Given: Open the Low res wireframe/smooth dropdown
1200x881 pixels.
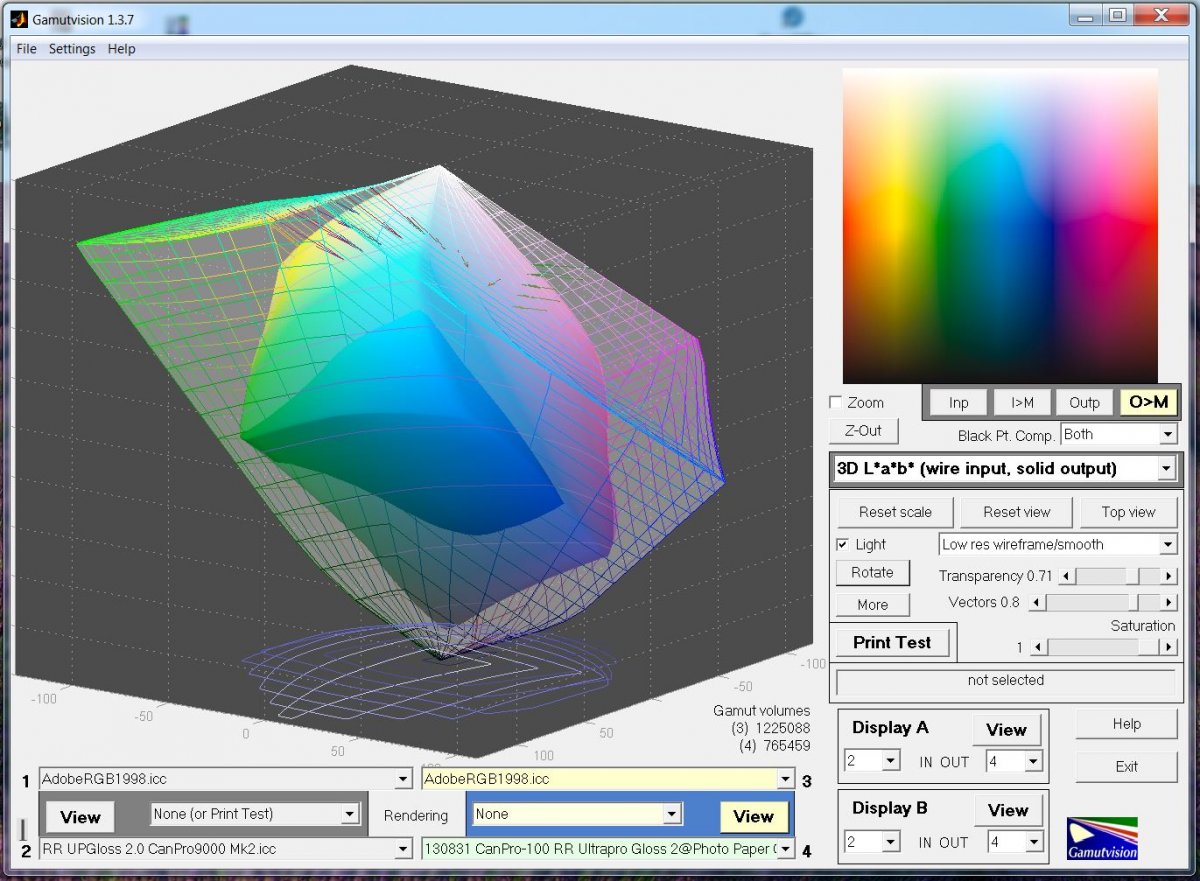Looking at the screenshot, I should click(x=1167, y=545).
